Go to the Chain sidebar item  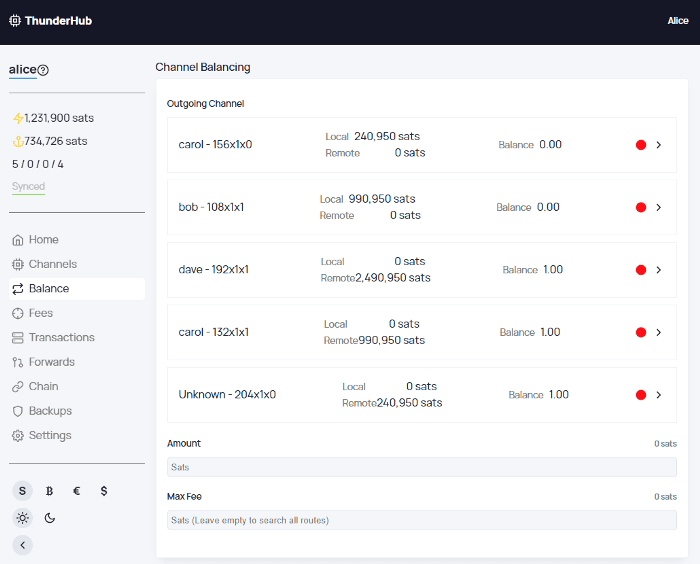tap(77, 386)
